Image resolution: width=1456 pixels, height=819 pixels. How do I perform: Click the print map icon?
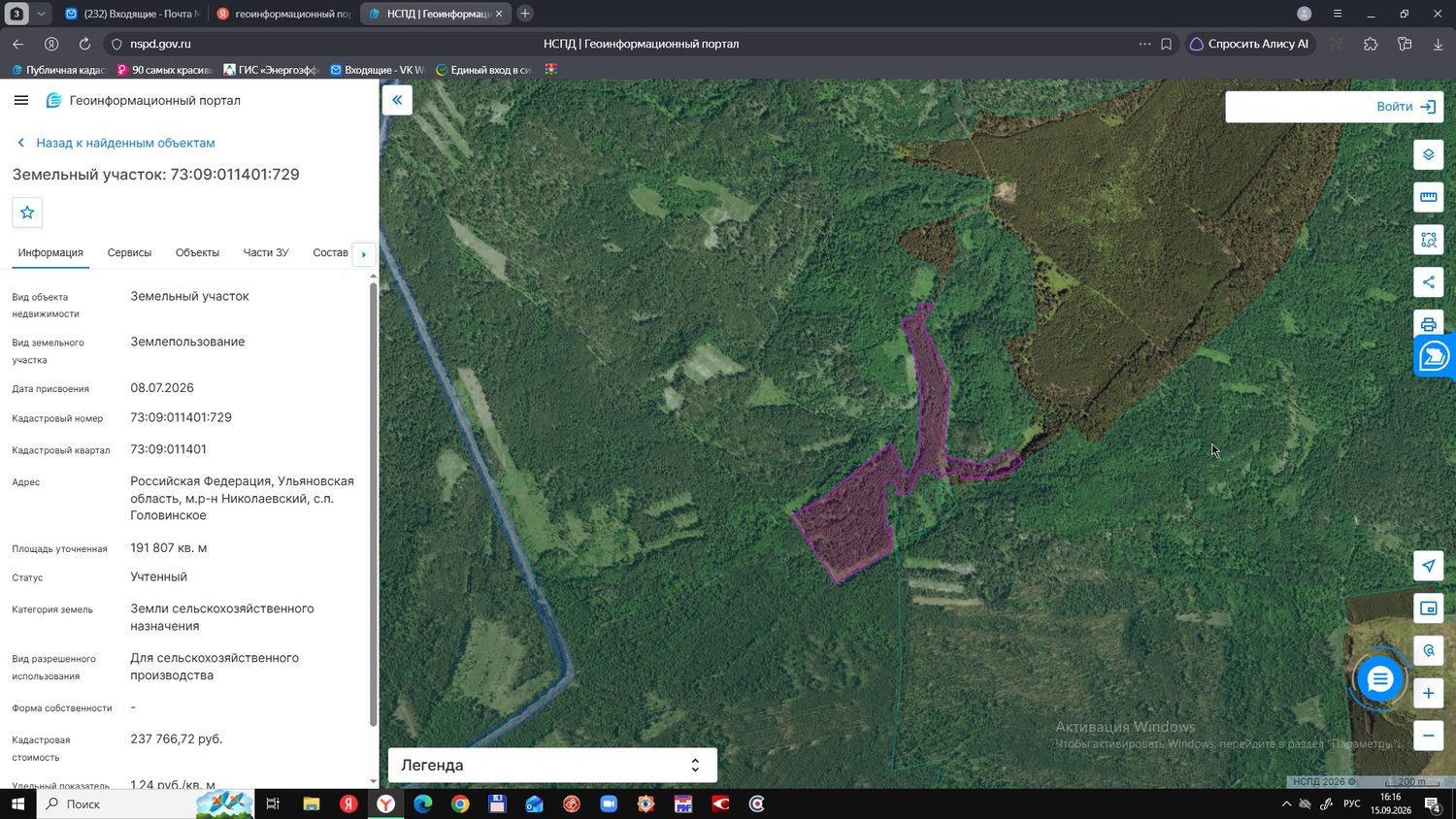pos(1428,324)
